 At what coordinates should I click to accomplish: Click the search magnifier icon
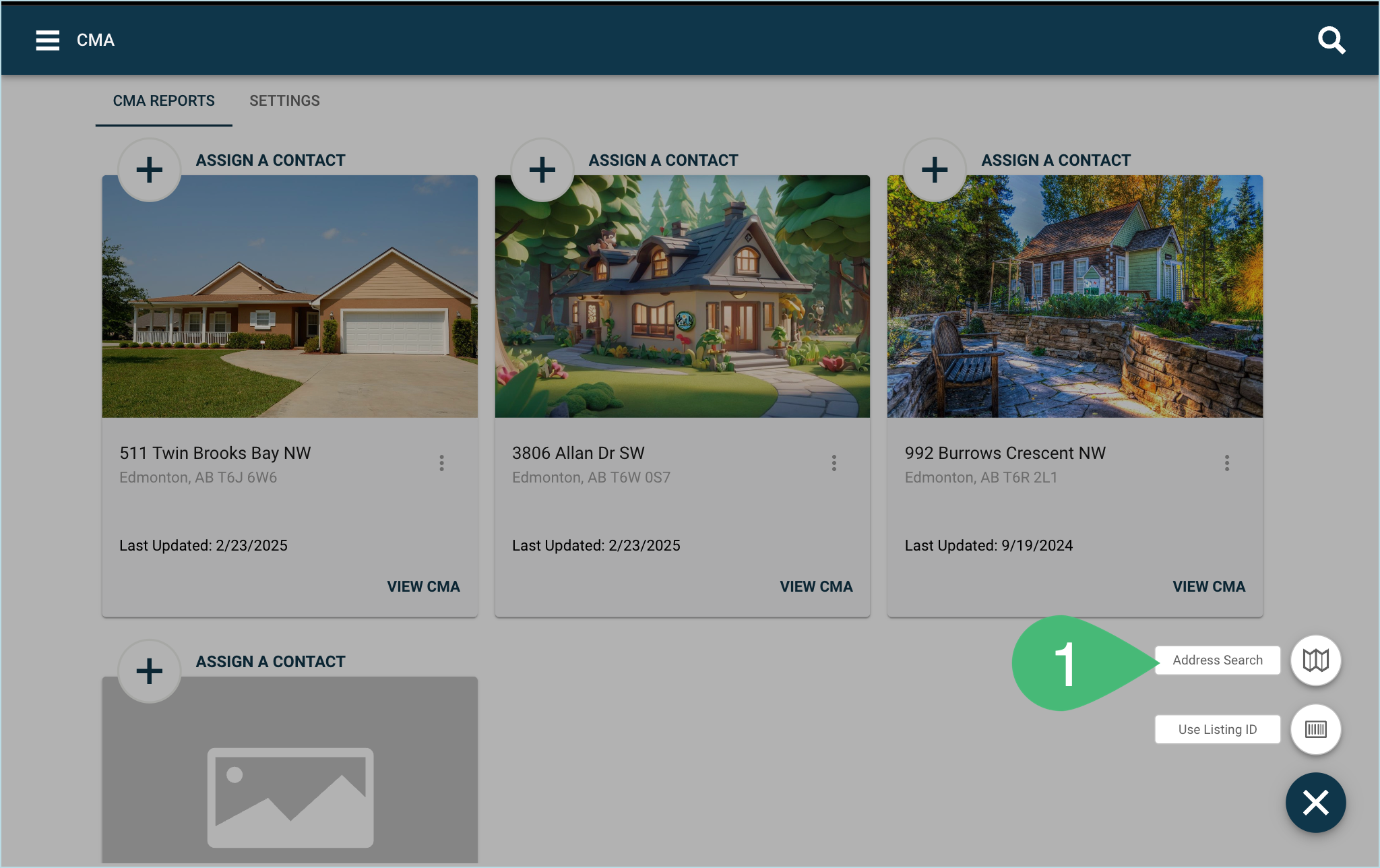[1331, 40]
